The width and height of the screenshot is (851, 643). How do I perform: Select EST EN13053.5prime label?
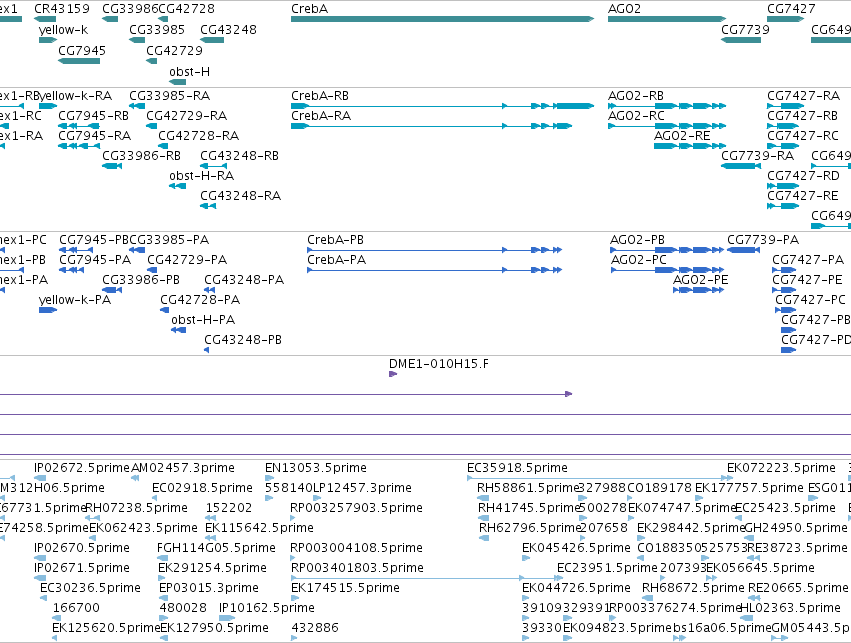316,468
